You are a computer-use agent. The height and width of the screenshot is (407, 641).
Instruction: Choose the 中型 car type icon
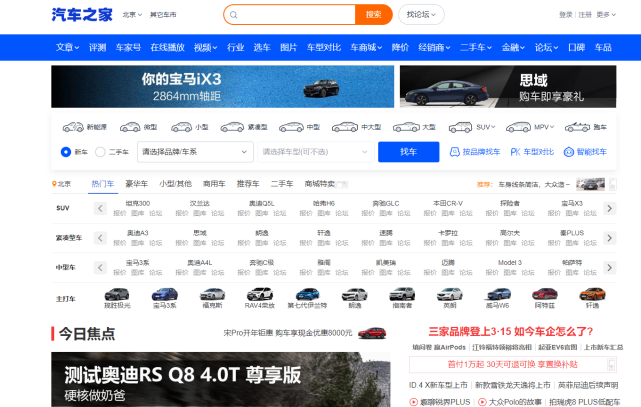tap(291, 127)
